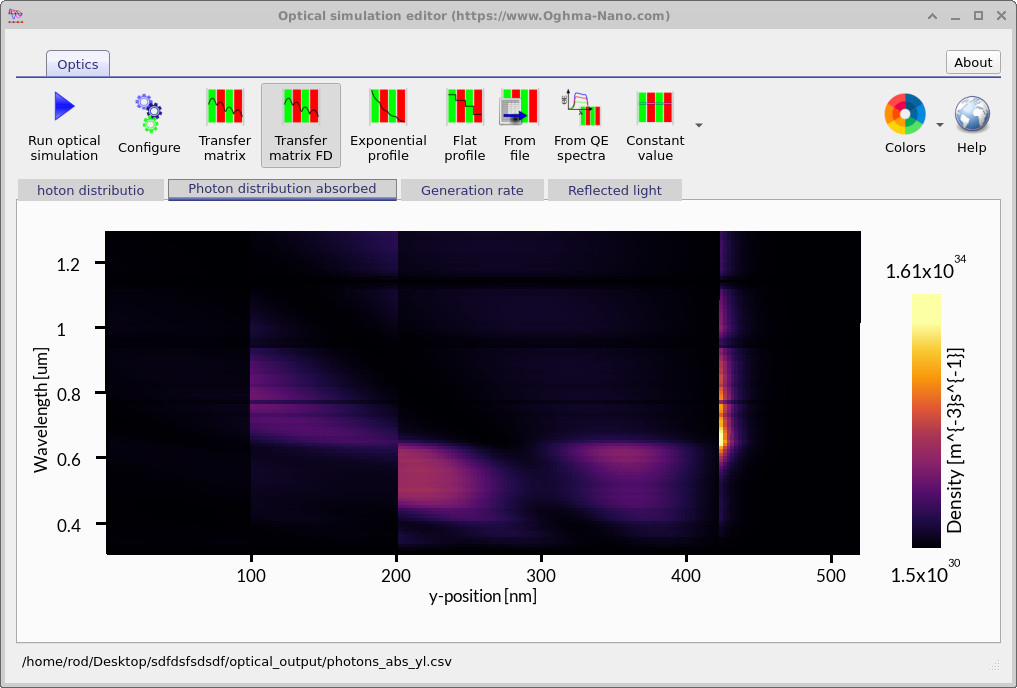Open the Help documentation
The image size is (1017, 688).
[971, 120]
